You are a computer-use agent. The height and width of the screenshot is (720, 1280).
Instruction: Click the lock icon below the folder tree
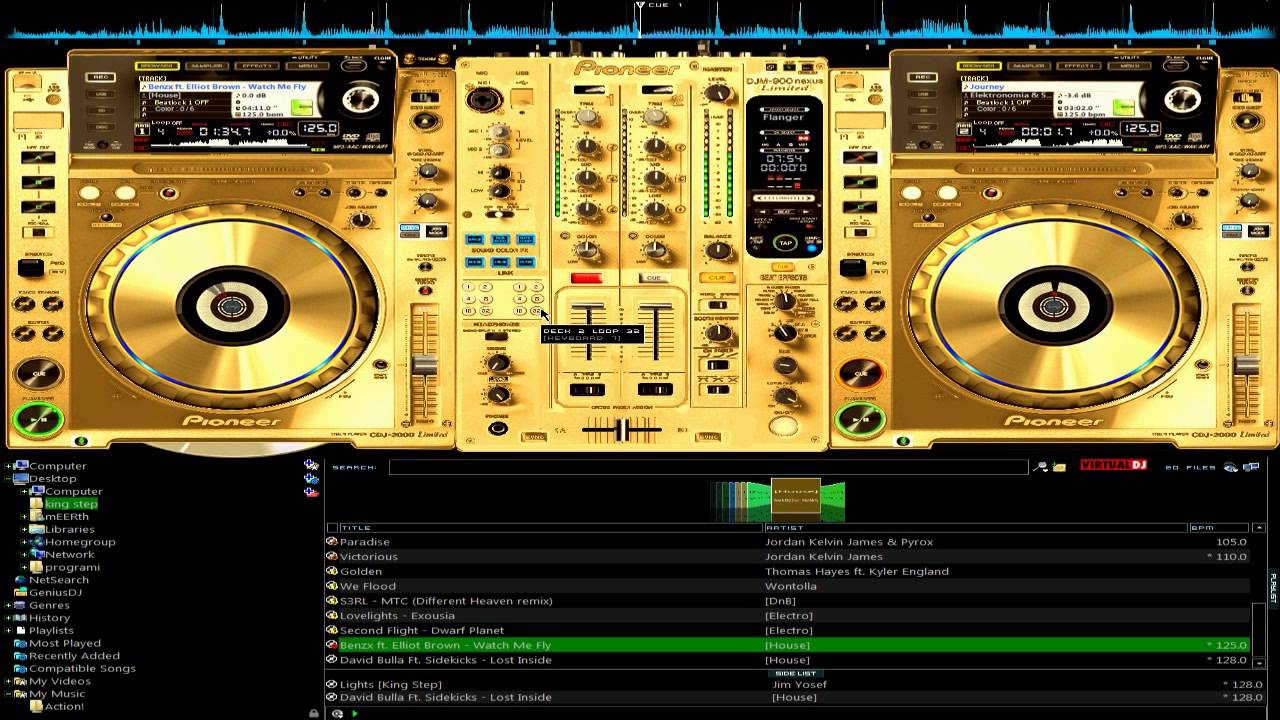(314, 713)
